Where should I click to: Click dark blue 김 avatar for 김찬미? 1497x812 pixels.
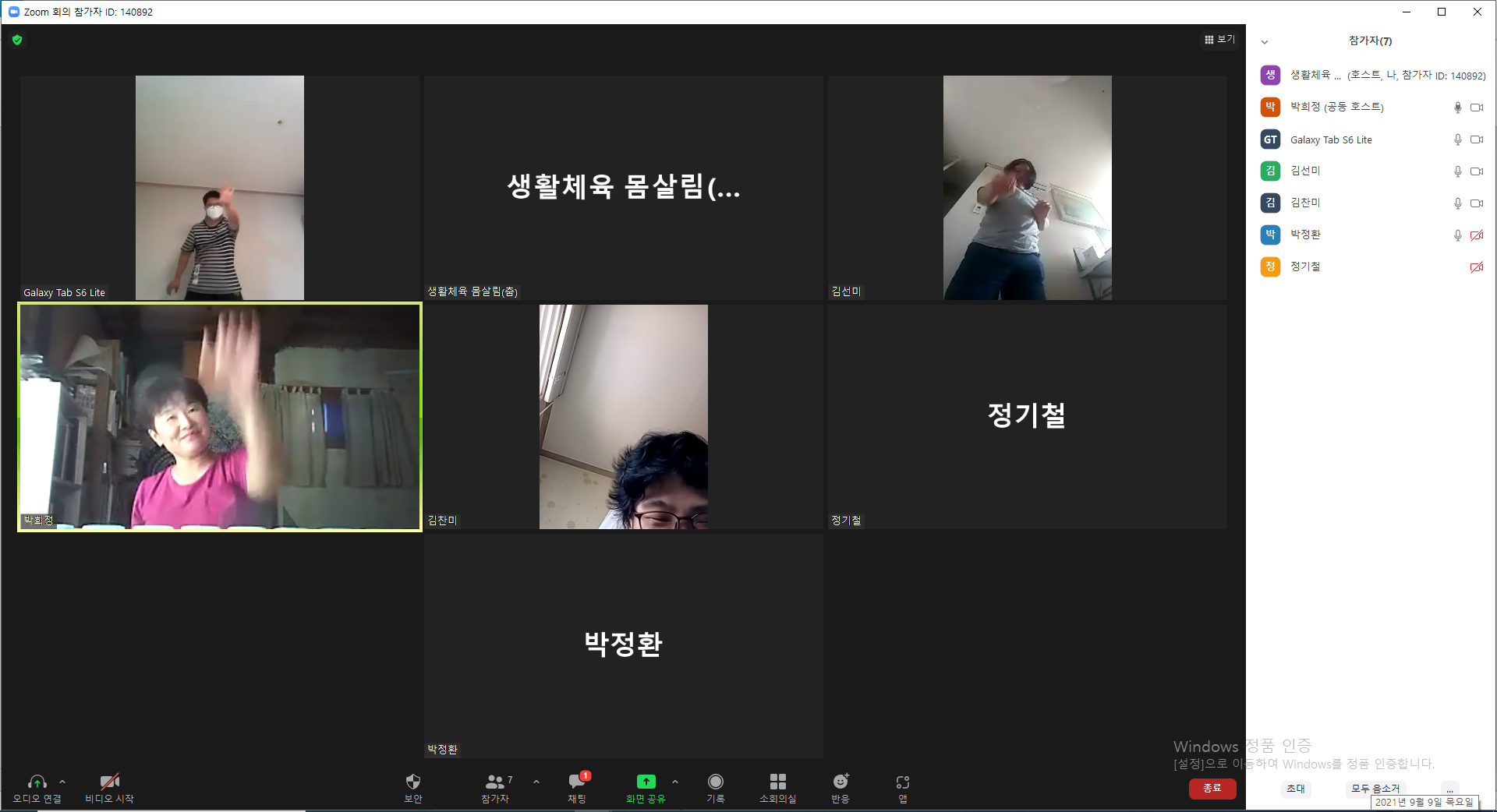point(1270,203)
